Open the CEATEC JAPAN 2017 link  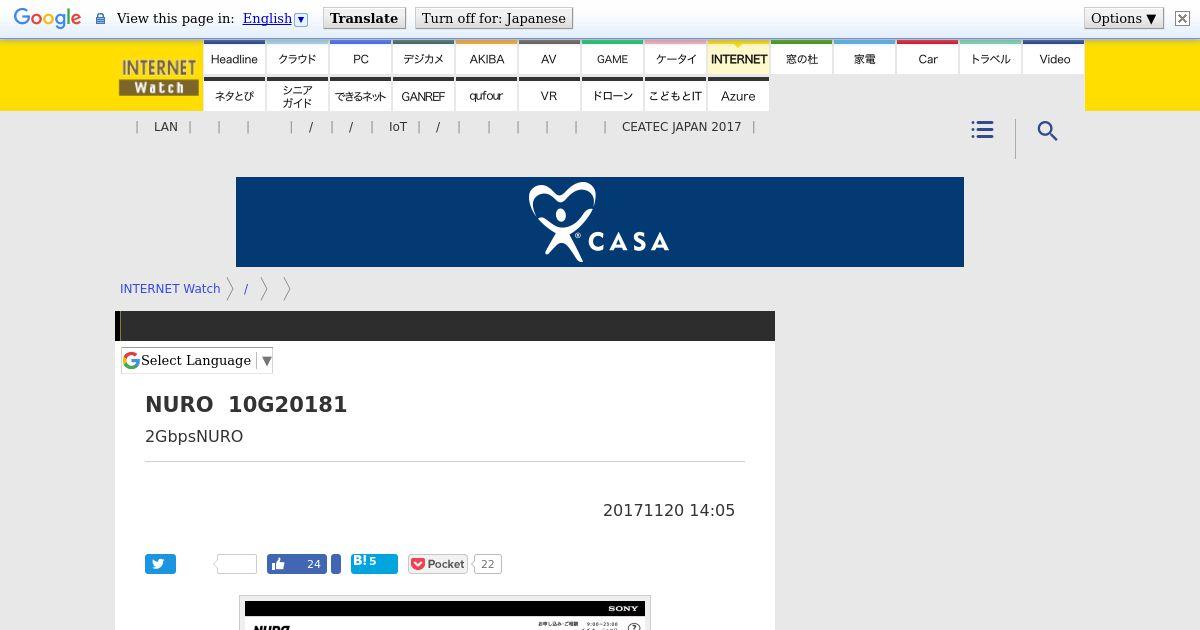click(681, 127)
